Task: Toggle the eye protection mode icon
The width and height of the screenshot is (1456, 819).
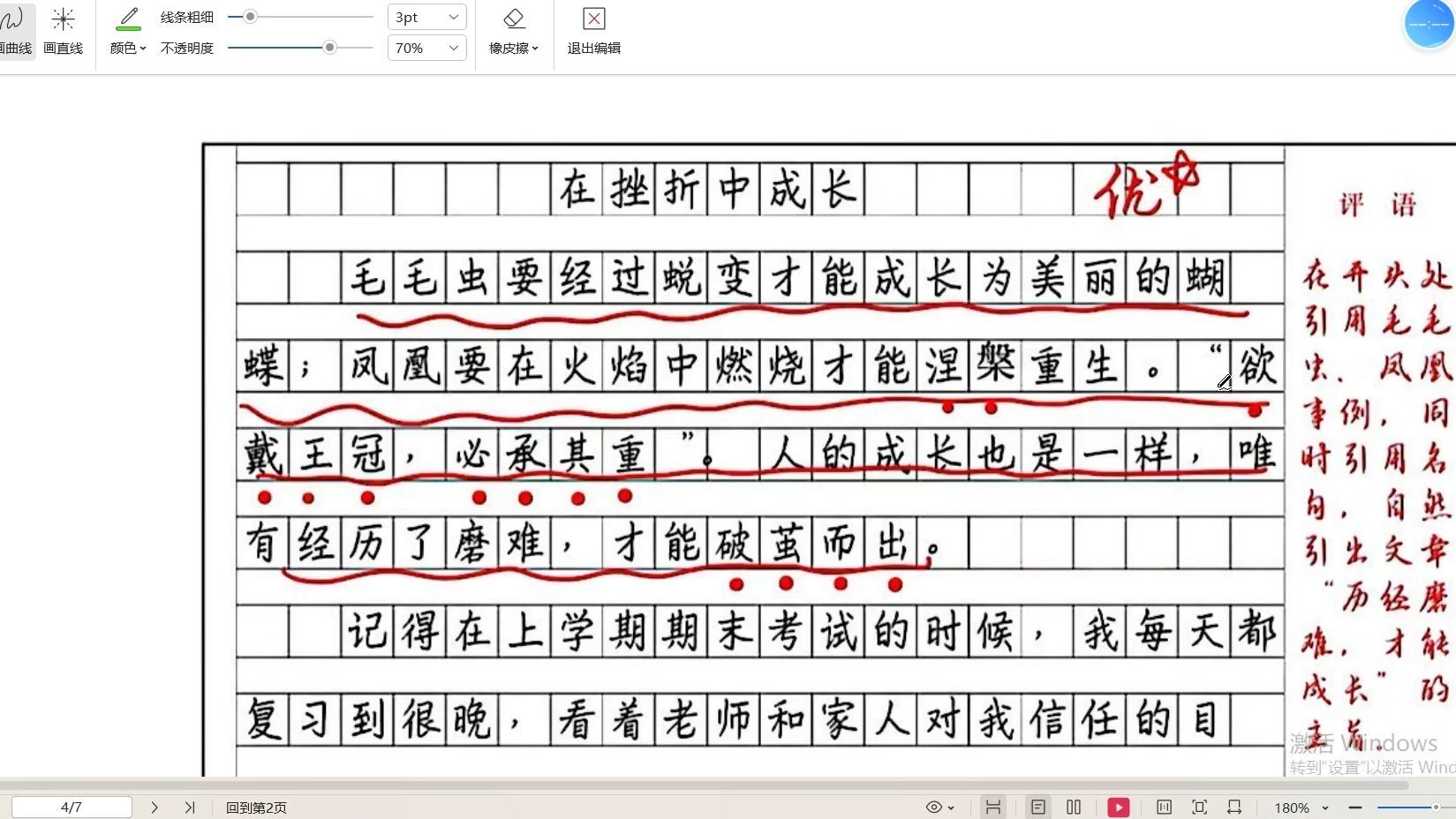Action: click(x=933, y=807)
